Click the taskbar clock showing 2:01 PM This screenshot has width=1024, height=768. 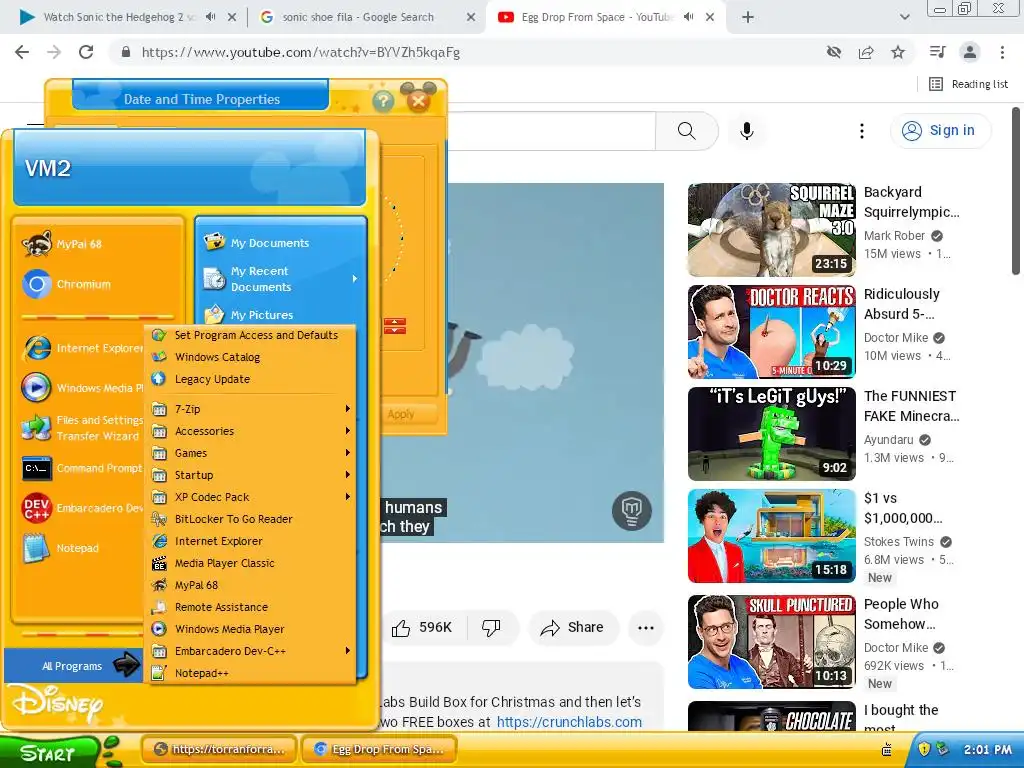point(987,750)
